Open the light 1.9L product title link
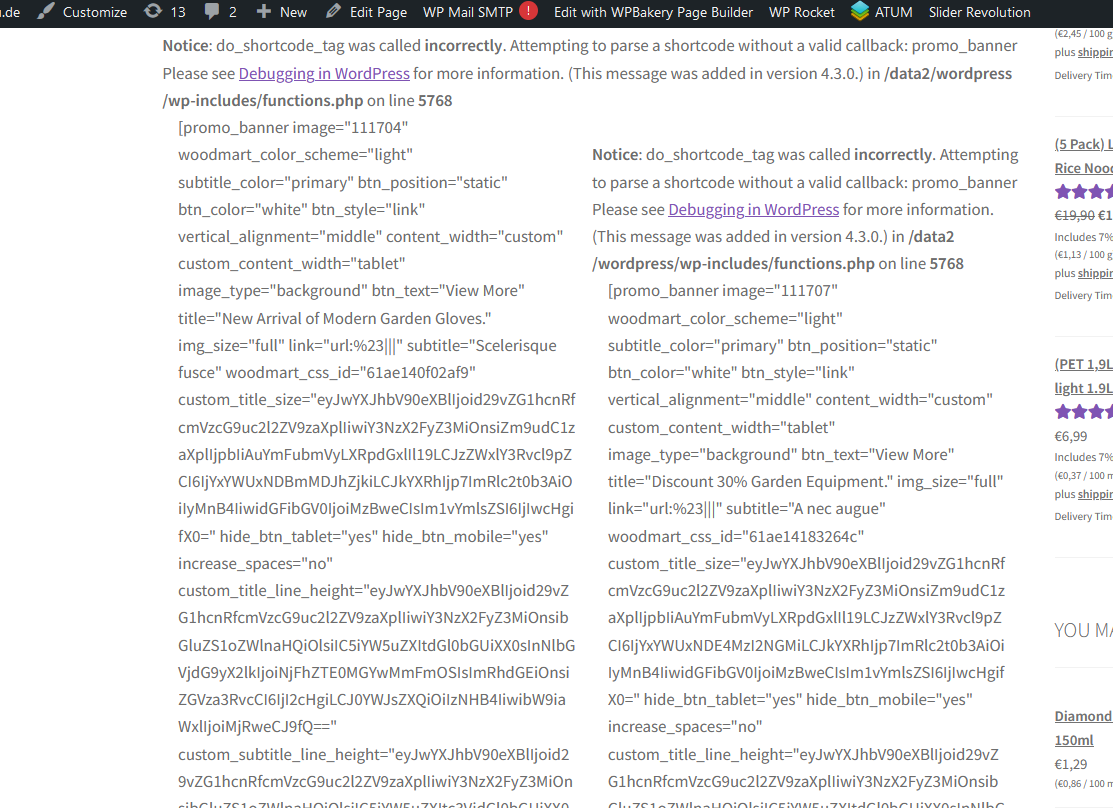Screen dimensions: 1113x808 1083,388
